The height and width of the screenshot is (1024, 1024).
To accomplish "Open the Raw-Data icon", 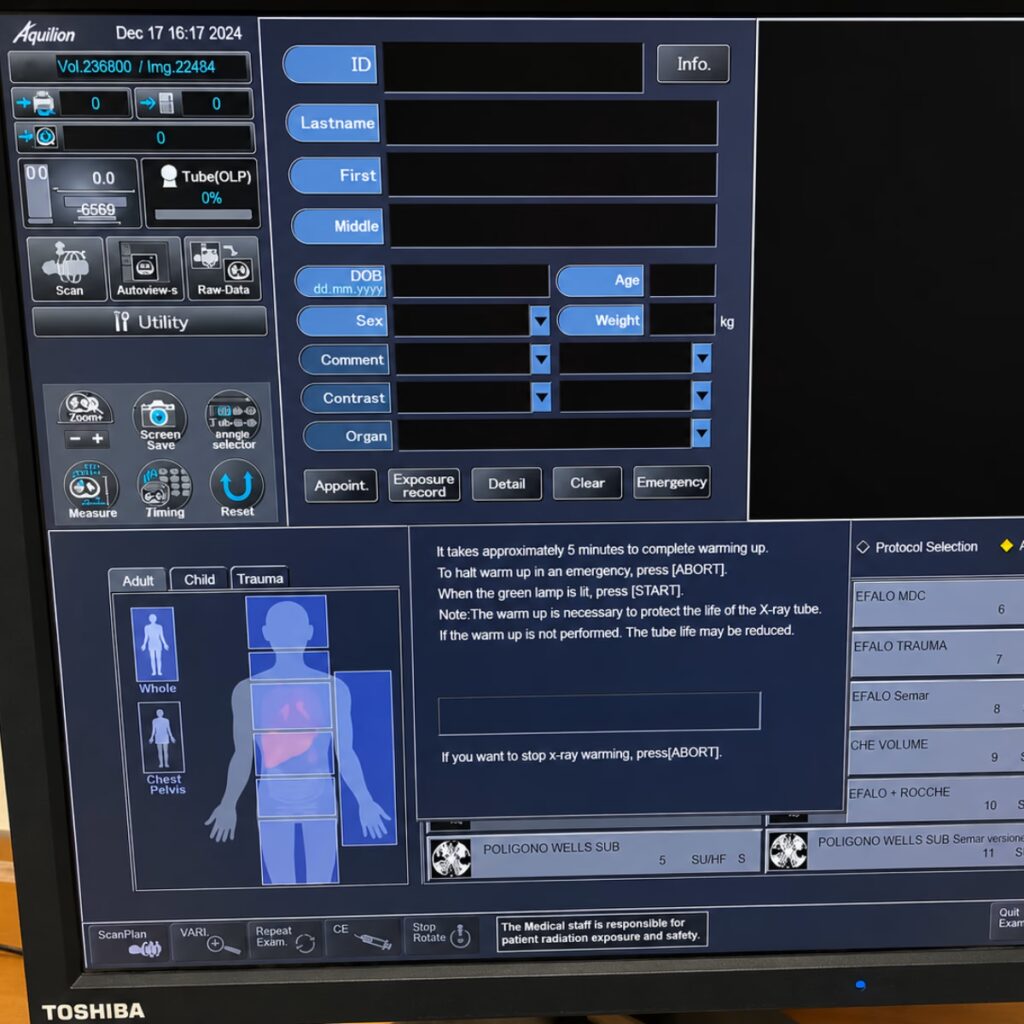I will (x=223, y=268).
